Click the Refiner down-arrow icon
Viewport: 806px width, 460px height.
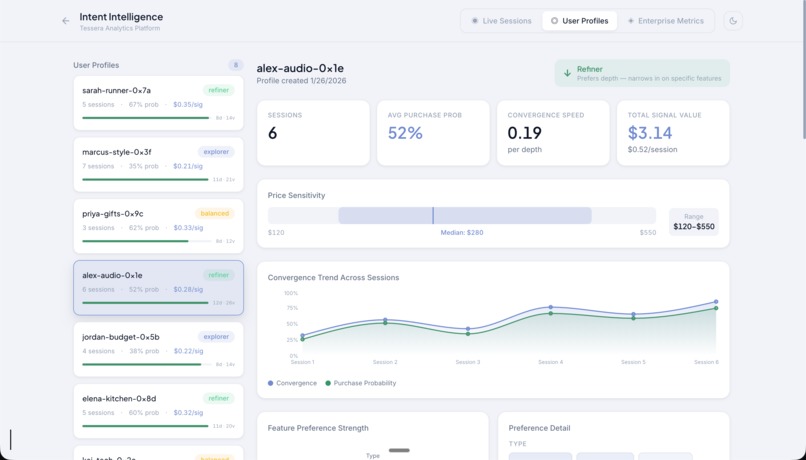(x=567, y=73)
